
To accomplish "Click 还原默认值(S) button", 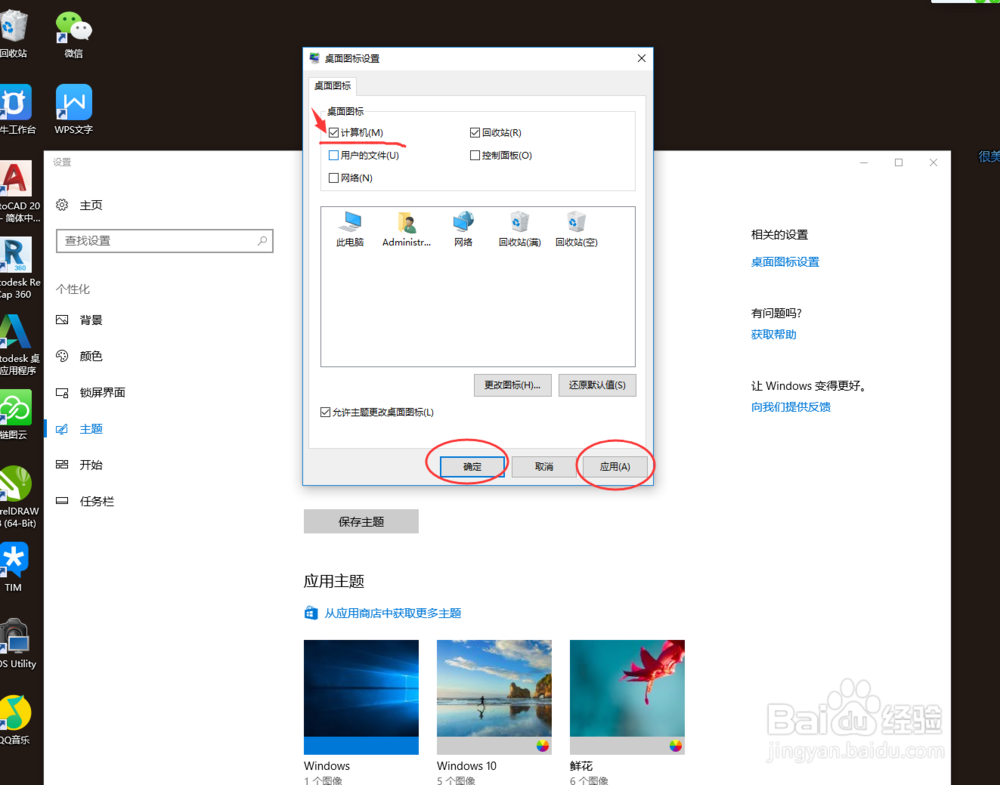I will pos(597,385).
